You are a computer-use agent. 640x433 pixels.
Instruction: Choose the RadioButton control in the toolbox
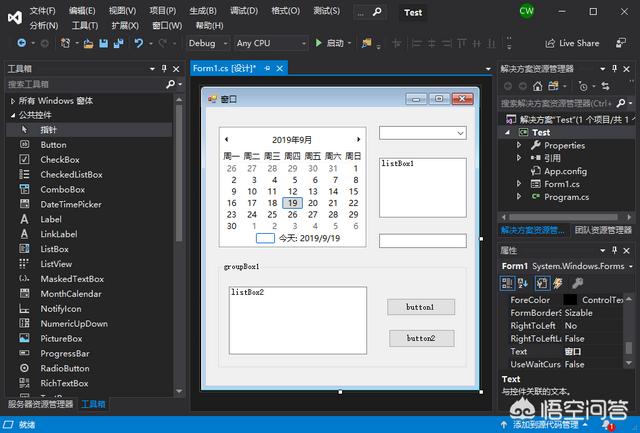point(64,368)
